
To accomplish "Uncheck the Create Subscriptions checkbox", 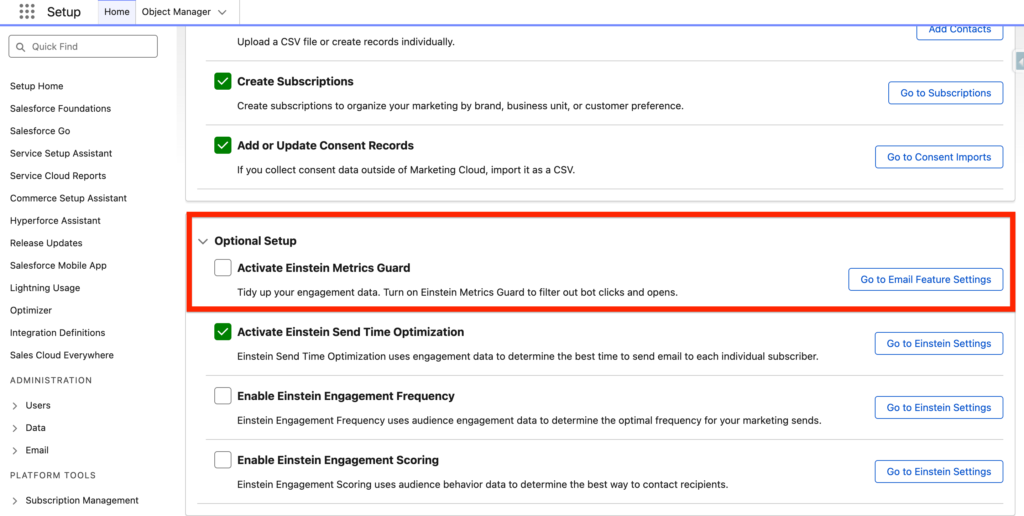I will 223,82.
